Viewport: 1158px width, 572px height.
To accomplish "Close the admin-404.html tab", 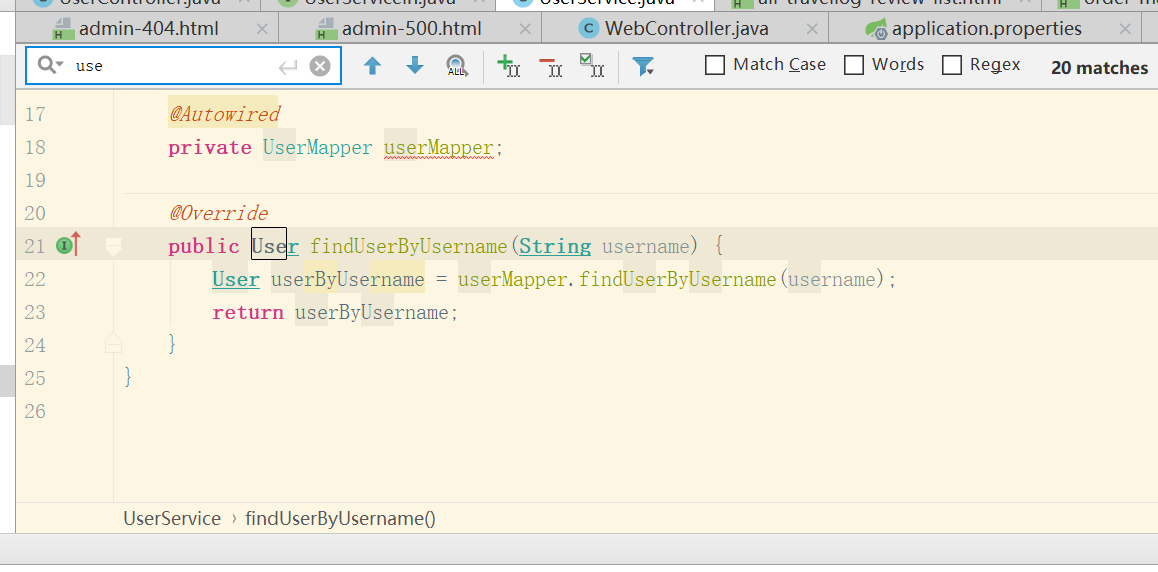I will (x=261, y=30).
